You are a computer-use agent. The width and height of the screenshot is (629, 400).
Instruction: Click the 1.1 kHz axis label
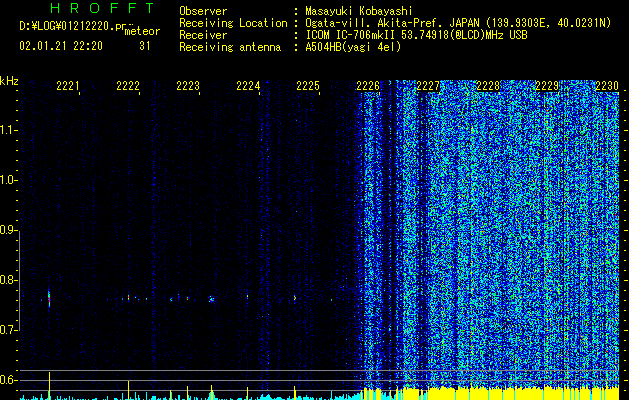[7, 130]
